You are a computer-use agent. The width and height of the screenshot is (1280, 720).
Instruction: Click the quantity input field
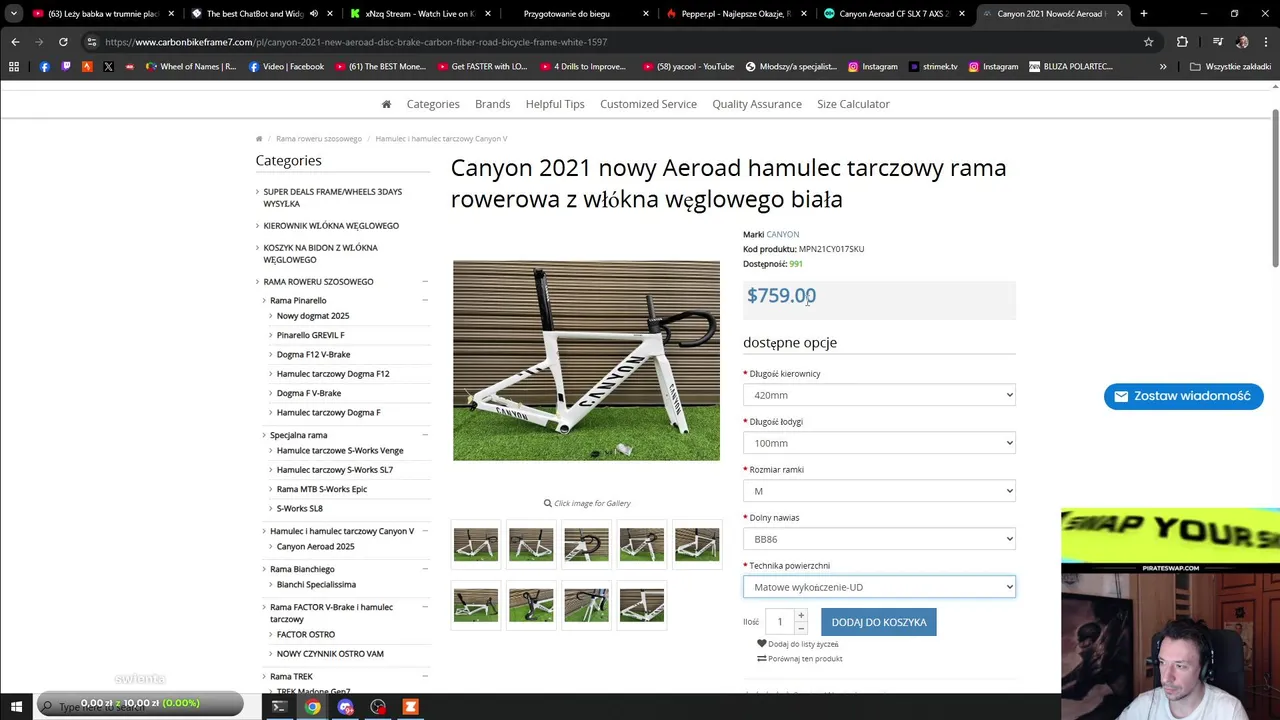pos(780,622)
